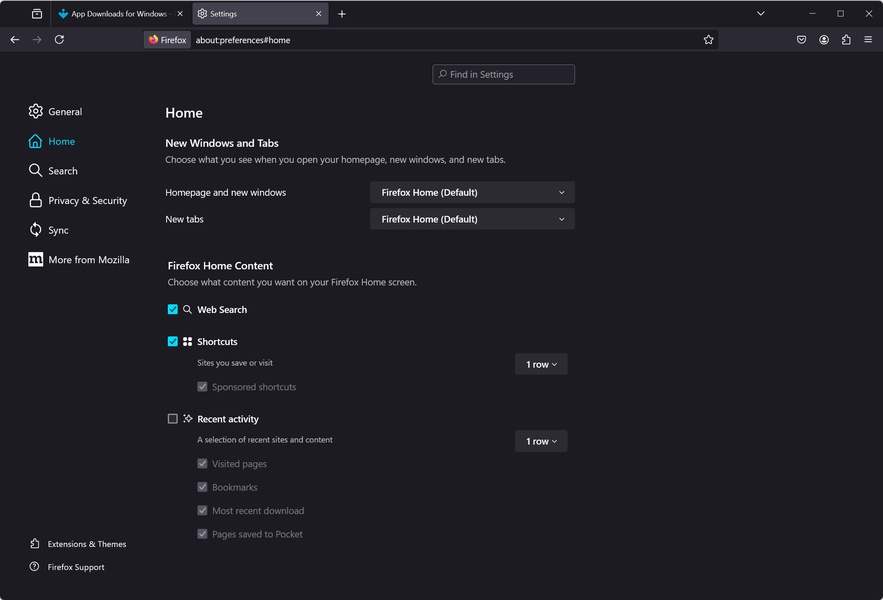
Task: Click the Firefox View icon
Action: (37, 14)
